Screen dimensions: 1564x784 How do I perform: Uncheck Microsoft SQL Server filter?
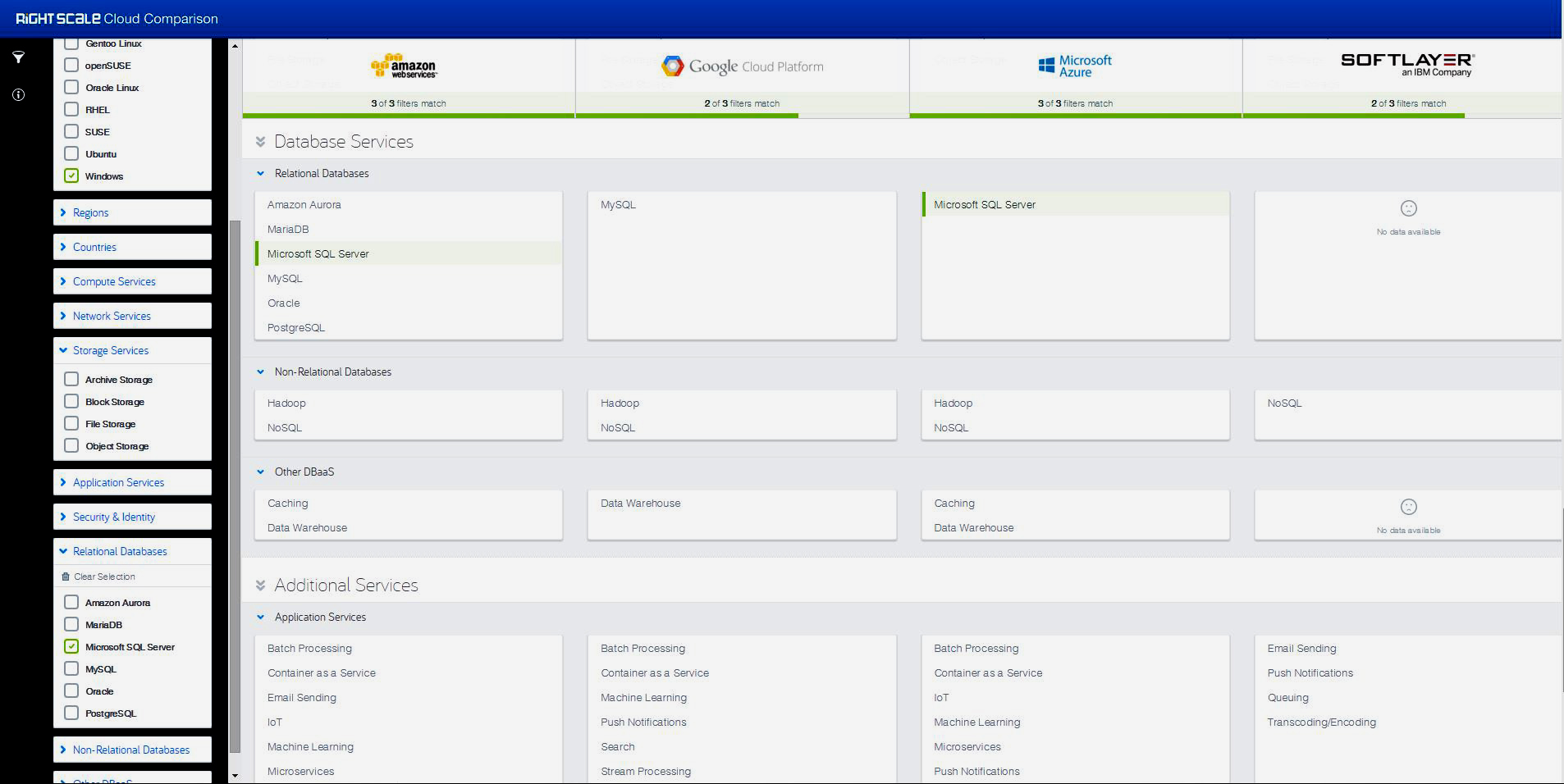(x=71, y=646)
